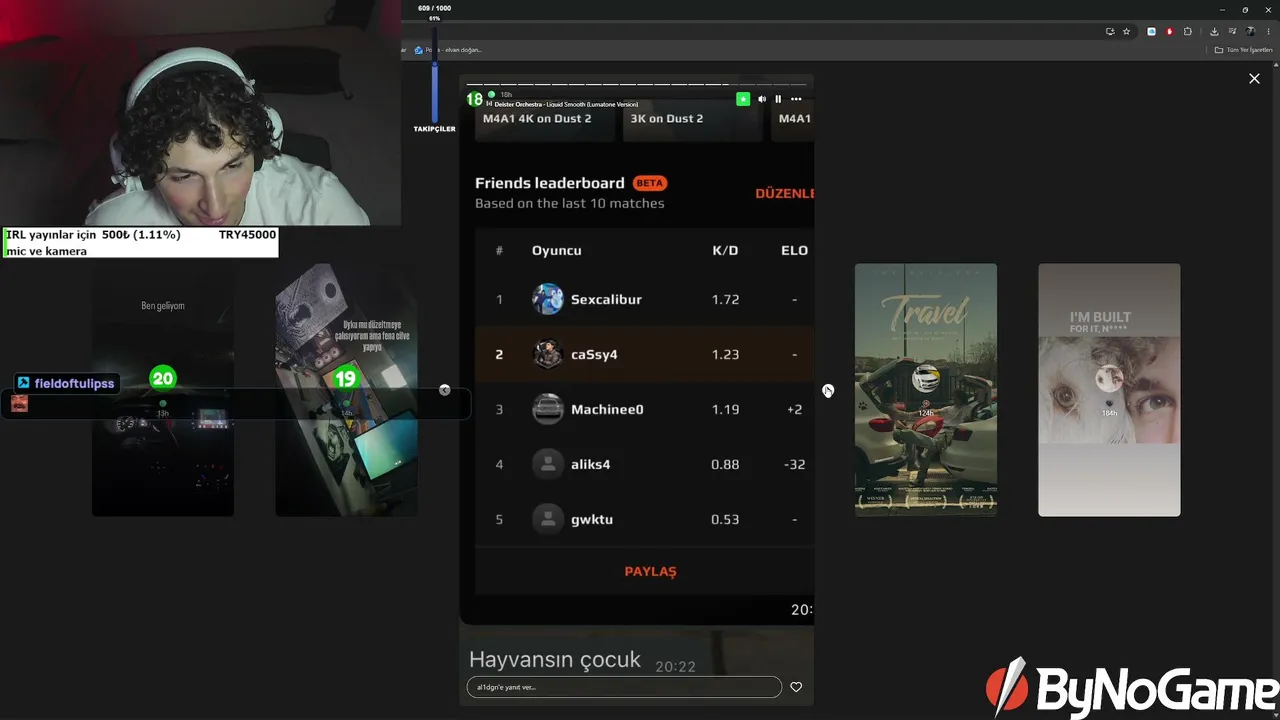Click the DÜZENLE link on leaderboard
Viewport: 1280px width, 720px height.
tap(784, 193)
